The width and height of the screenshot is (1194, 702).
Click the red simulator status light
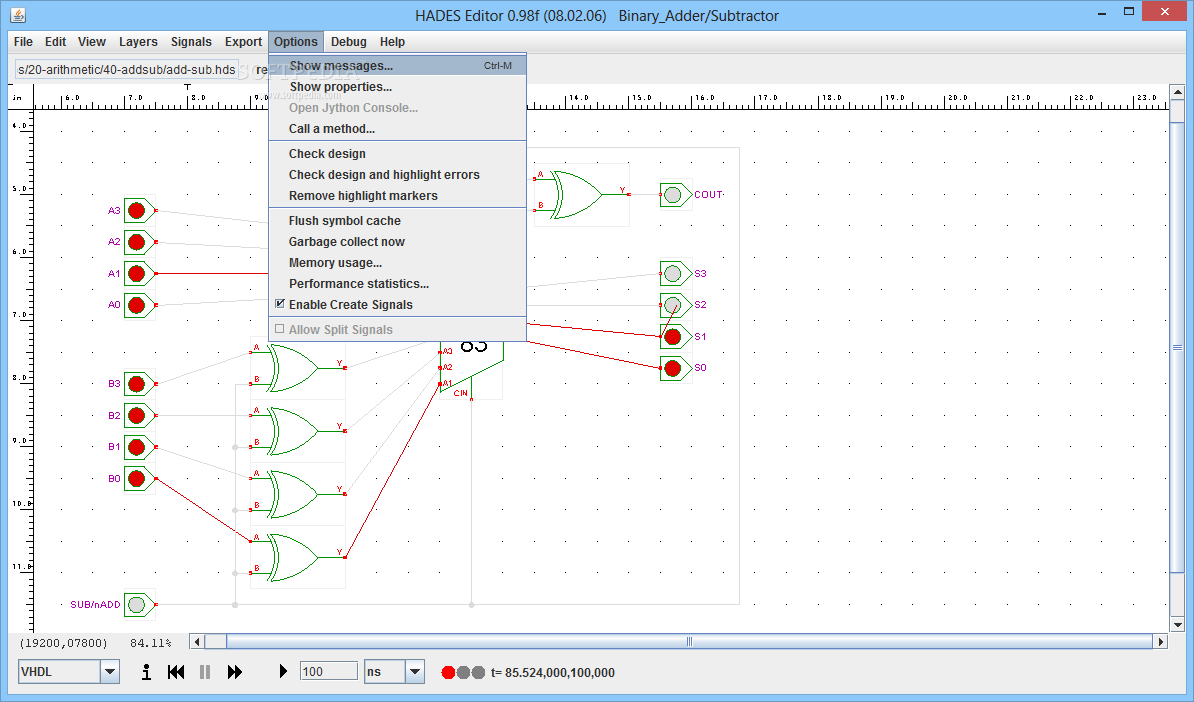point(449,672)
